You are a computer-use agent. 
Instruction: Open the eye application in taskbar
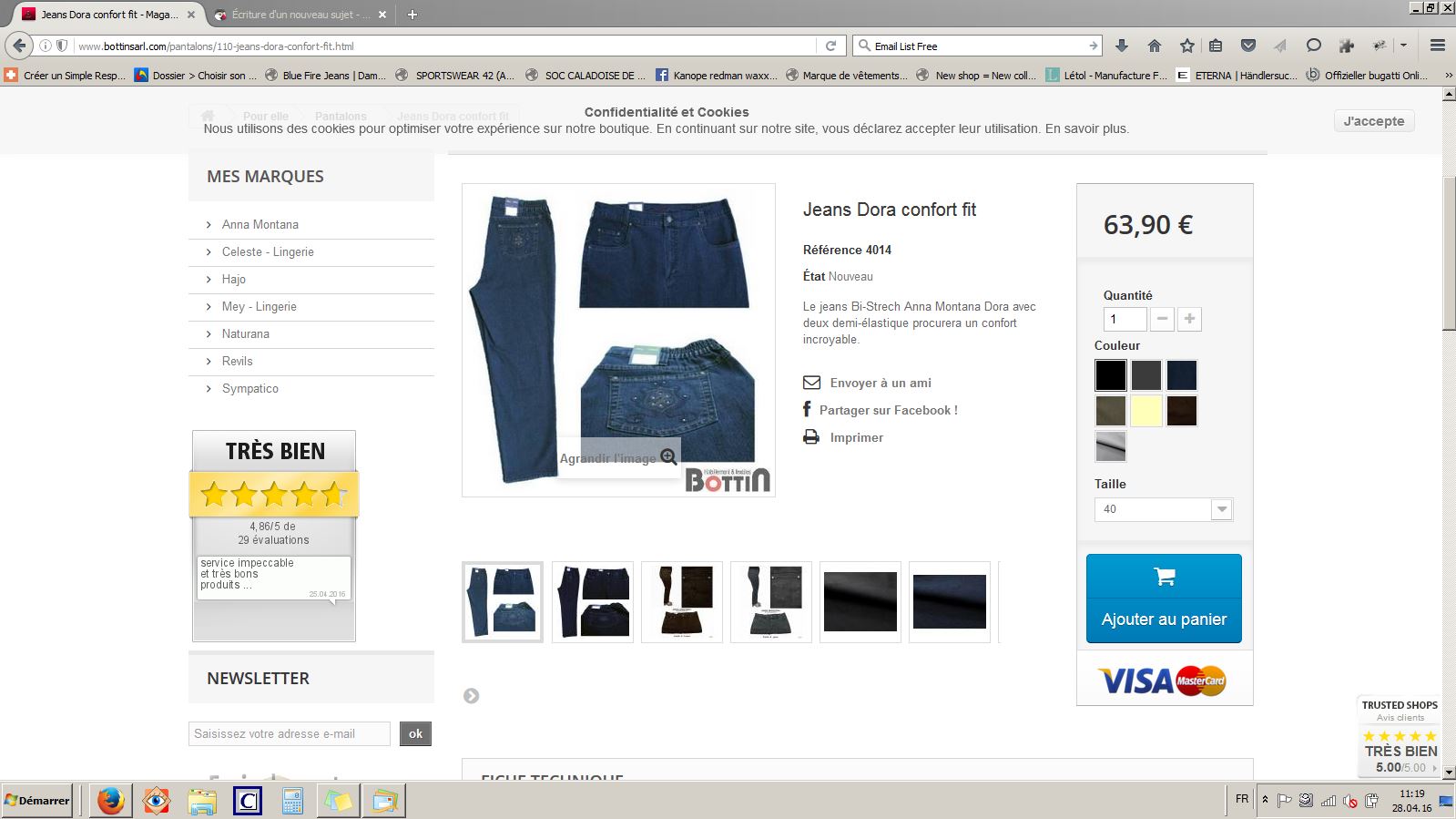click(156, 801)
